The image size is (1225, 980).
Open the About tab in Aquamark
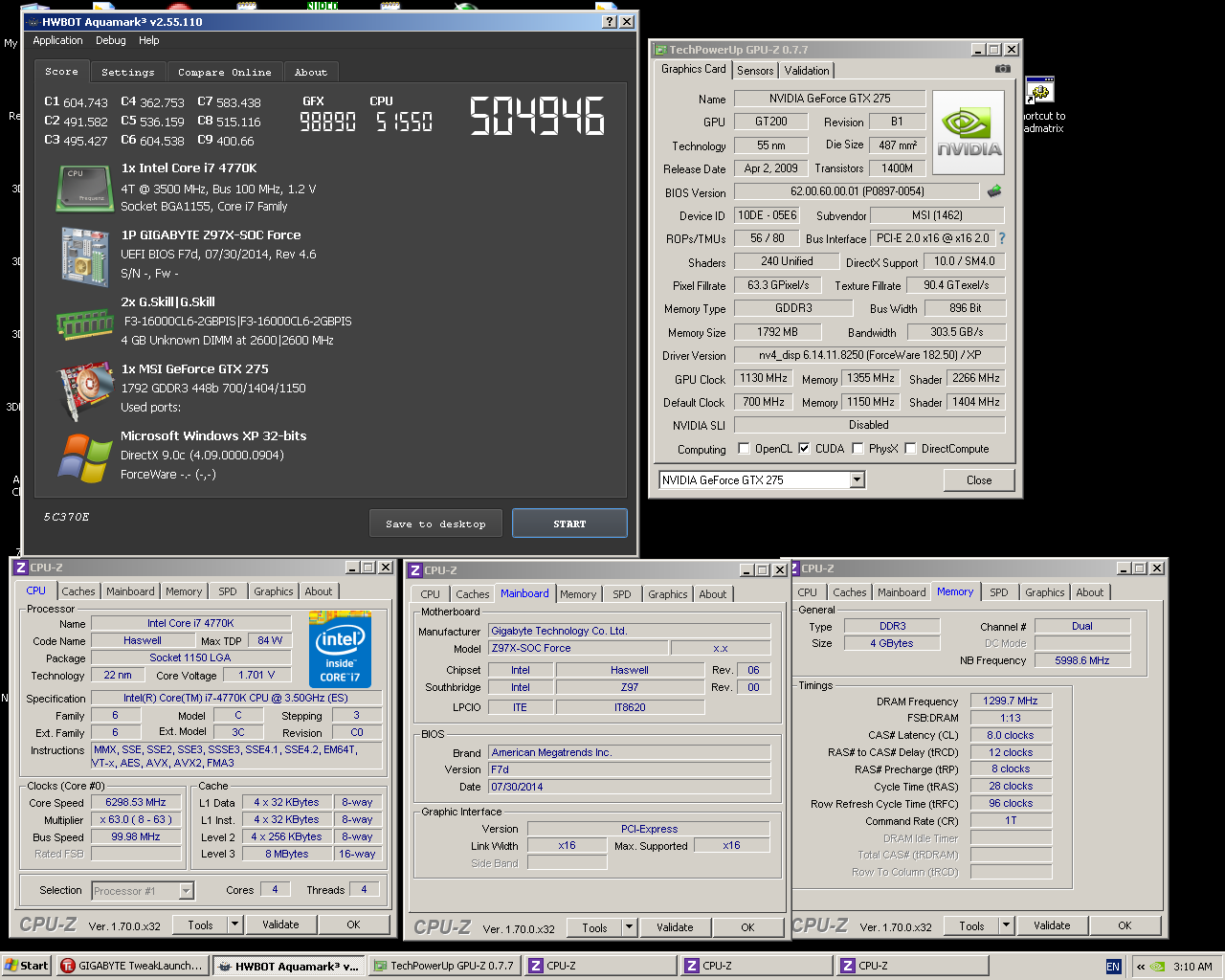click(x=310, y=73)
